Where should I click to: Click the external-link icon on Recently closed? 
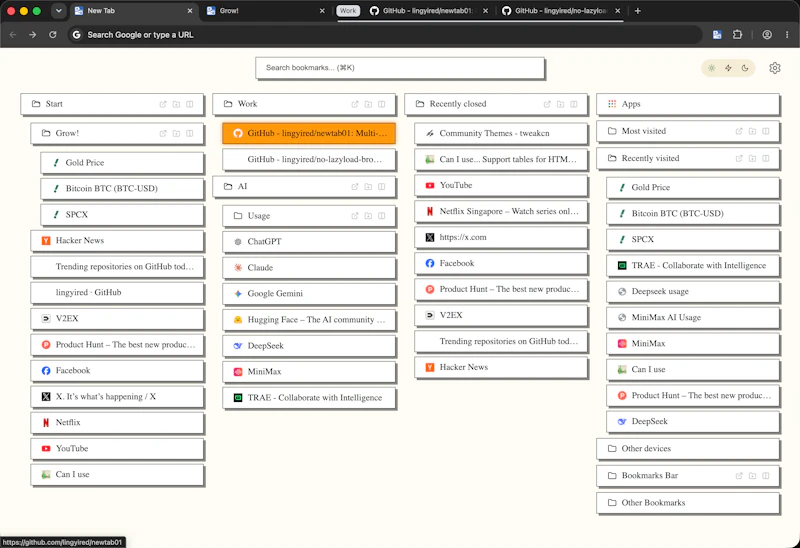(x=547, y=104)
